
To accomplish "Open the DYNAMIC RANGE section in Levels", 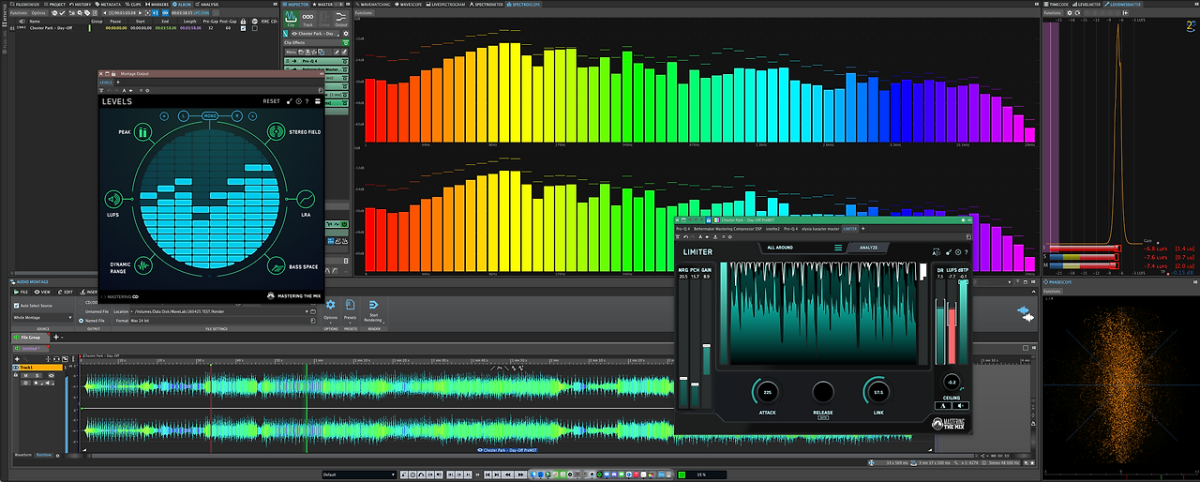I will point(143,266).
